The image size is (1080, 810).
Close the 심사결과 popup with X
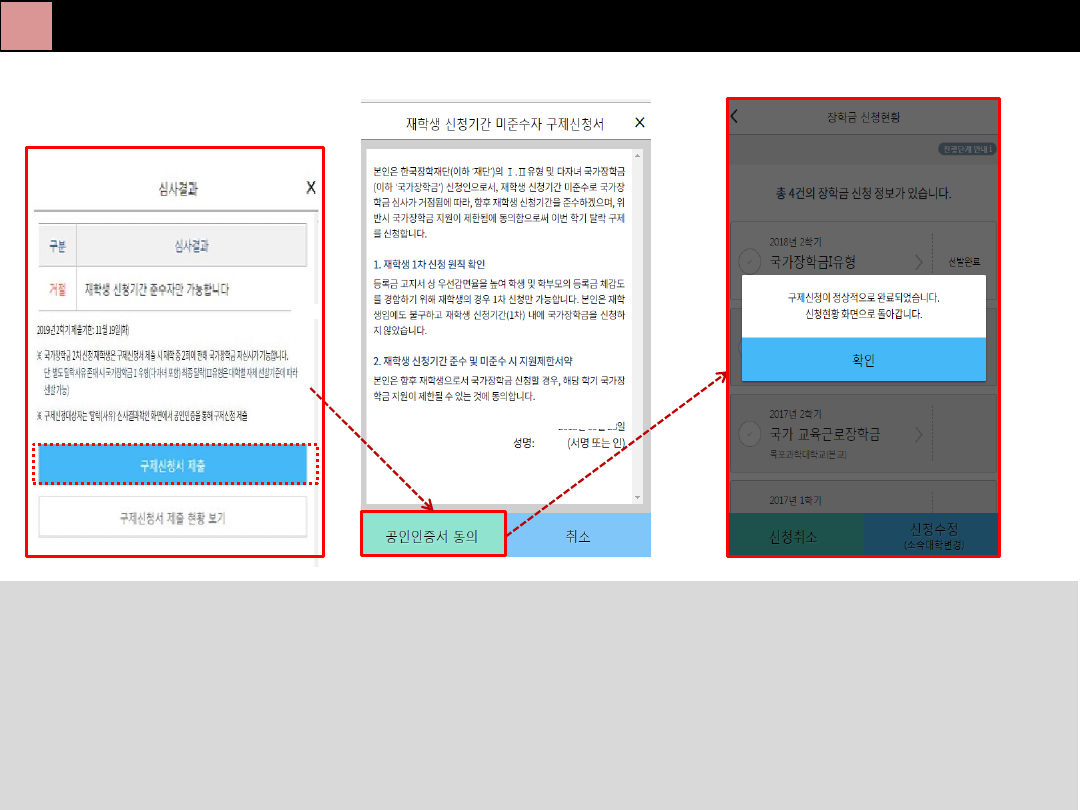tap(311, 187)
